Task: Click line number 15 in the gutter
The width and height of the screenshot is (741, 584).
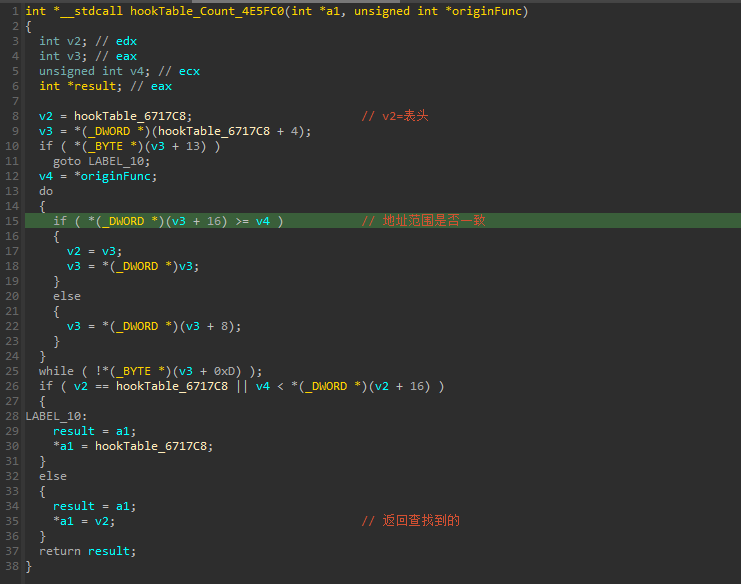Action: (11, 221)
